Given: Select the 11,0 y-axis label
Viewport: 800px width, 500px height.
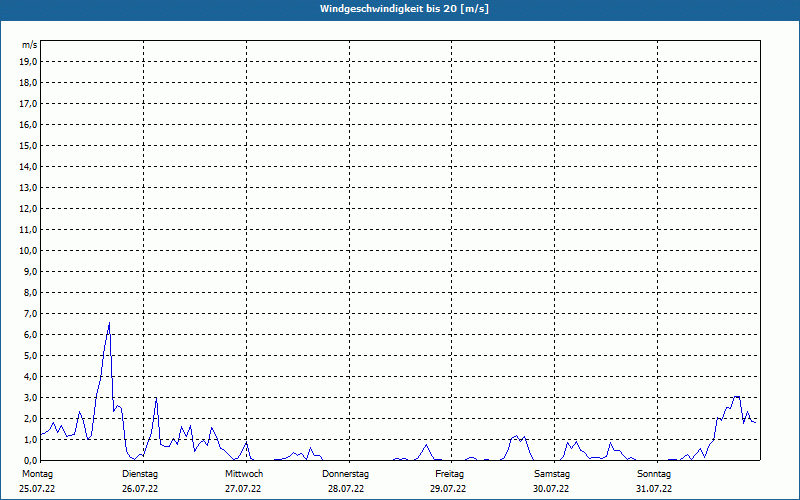Looking at the screenshot, I should tap(28, 230).
